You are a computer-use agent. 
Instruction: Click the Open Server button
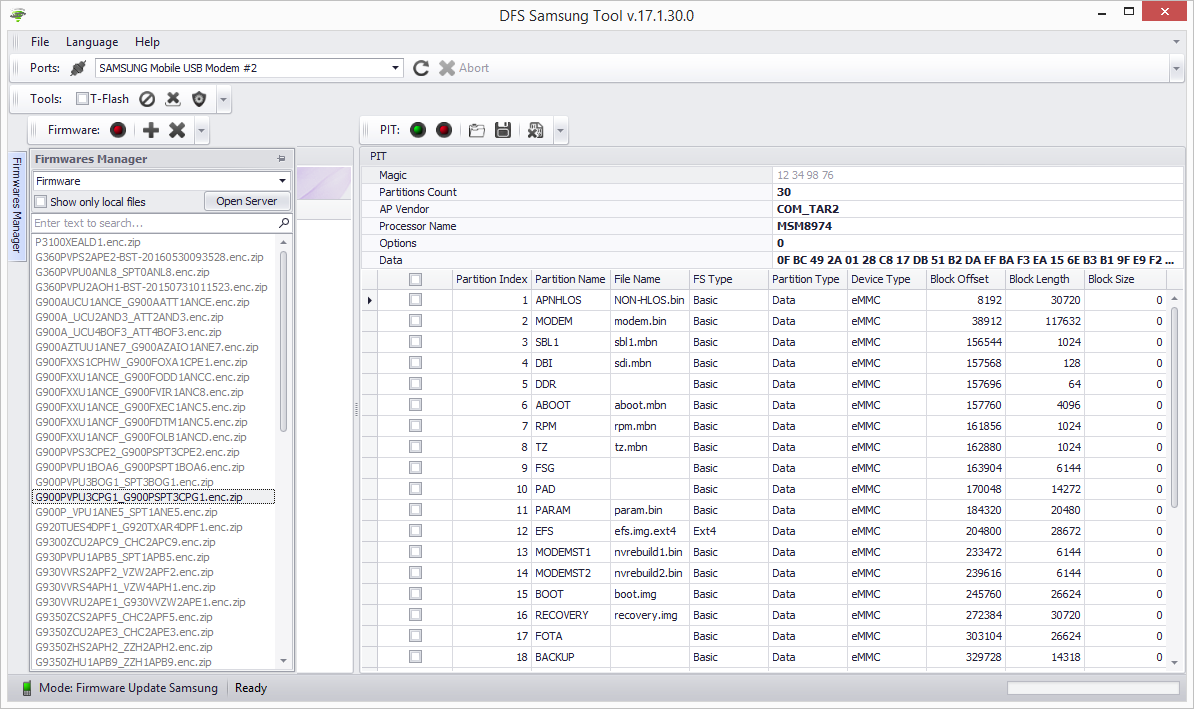tap(247, 201)
